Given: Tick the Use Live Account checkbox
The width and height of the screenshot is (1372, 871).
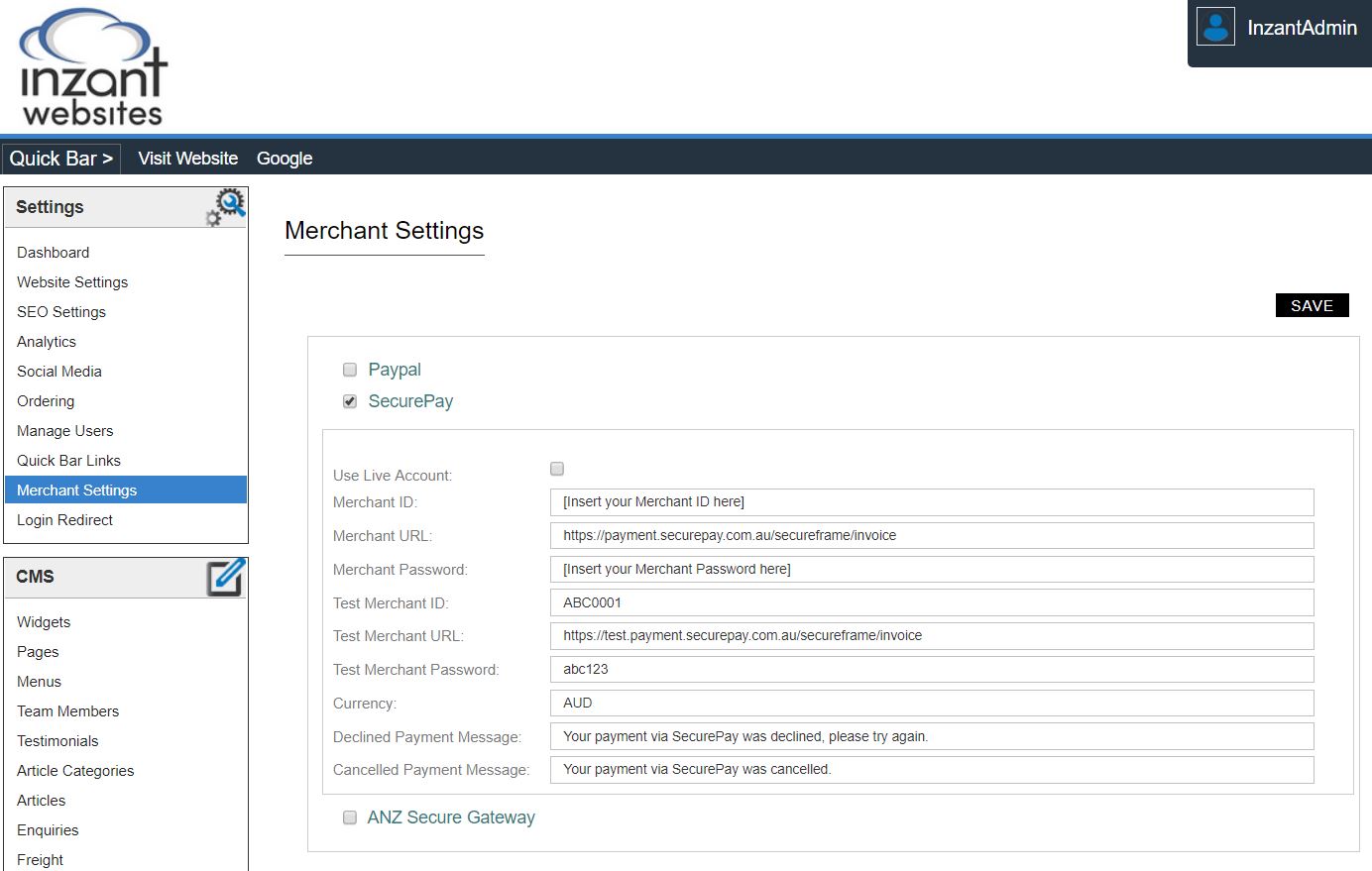Looking at the screenshot, I should pos(557,469).
